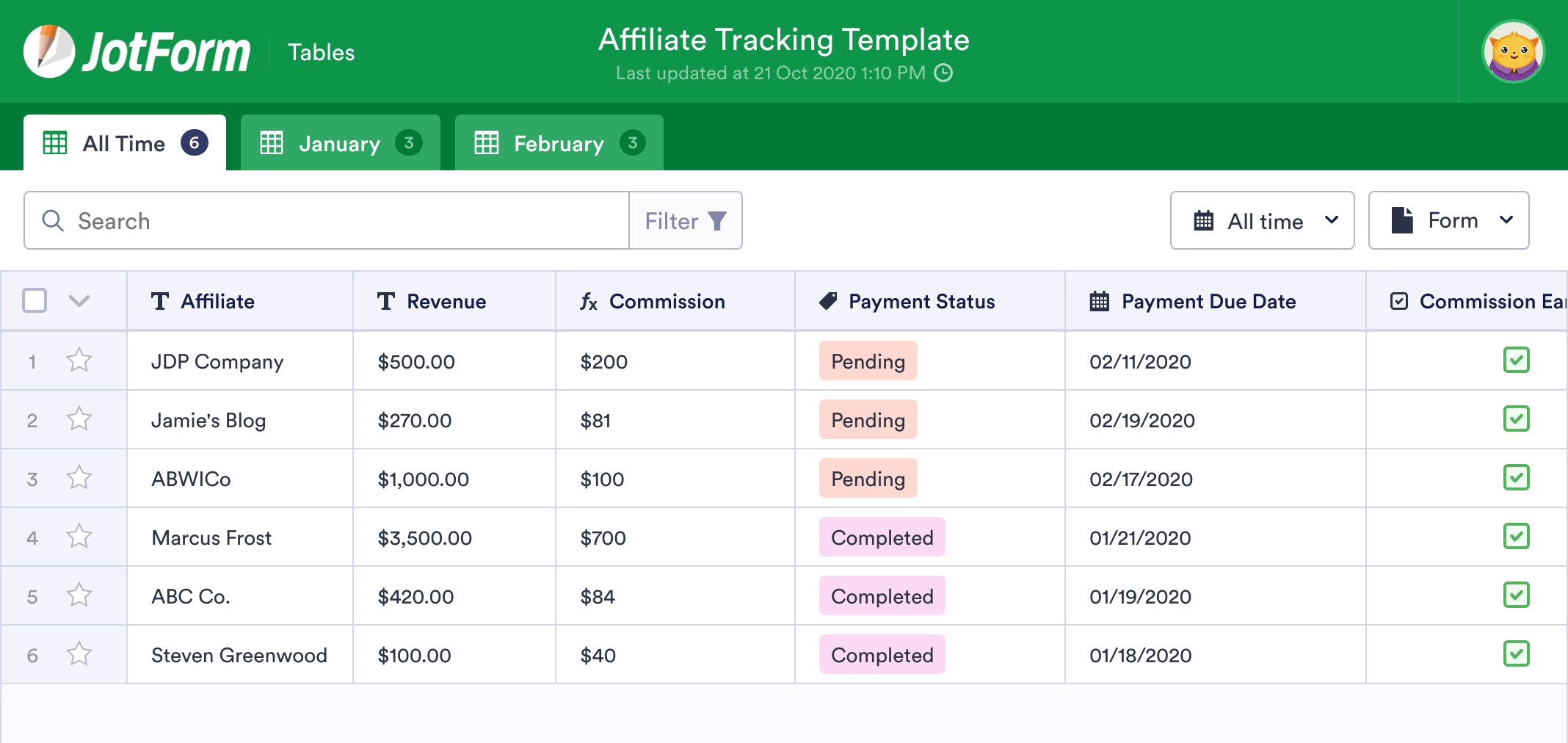Switch to the February tab
Viewport: 1568px width, 743px height.
pyautogui.click(x=557, y=143)
